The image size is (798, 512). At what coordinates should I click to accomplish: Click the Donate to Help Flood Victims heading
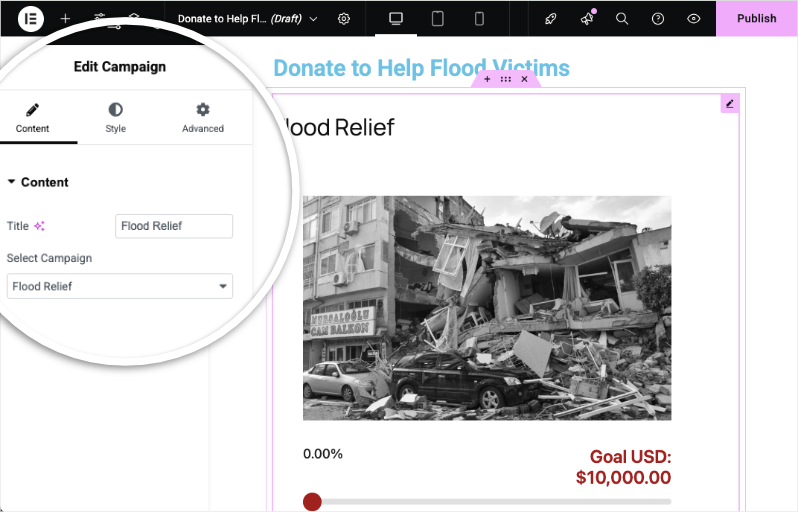point(421,68)
